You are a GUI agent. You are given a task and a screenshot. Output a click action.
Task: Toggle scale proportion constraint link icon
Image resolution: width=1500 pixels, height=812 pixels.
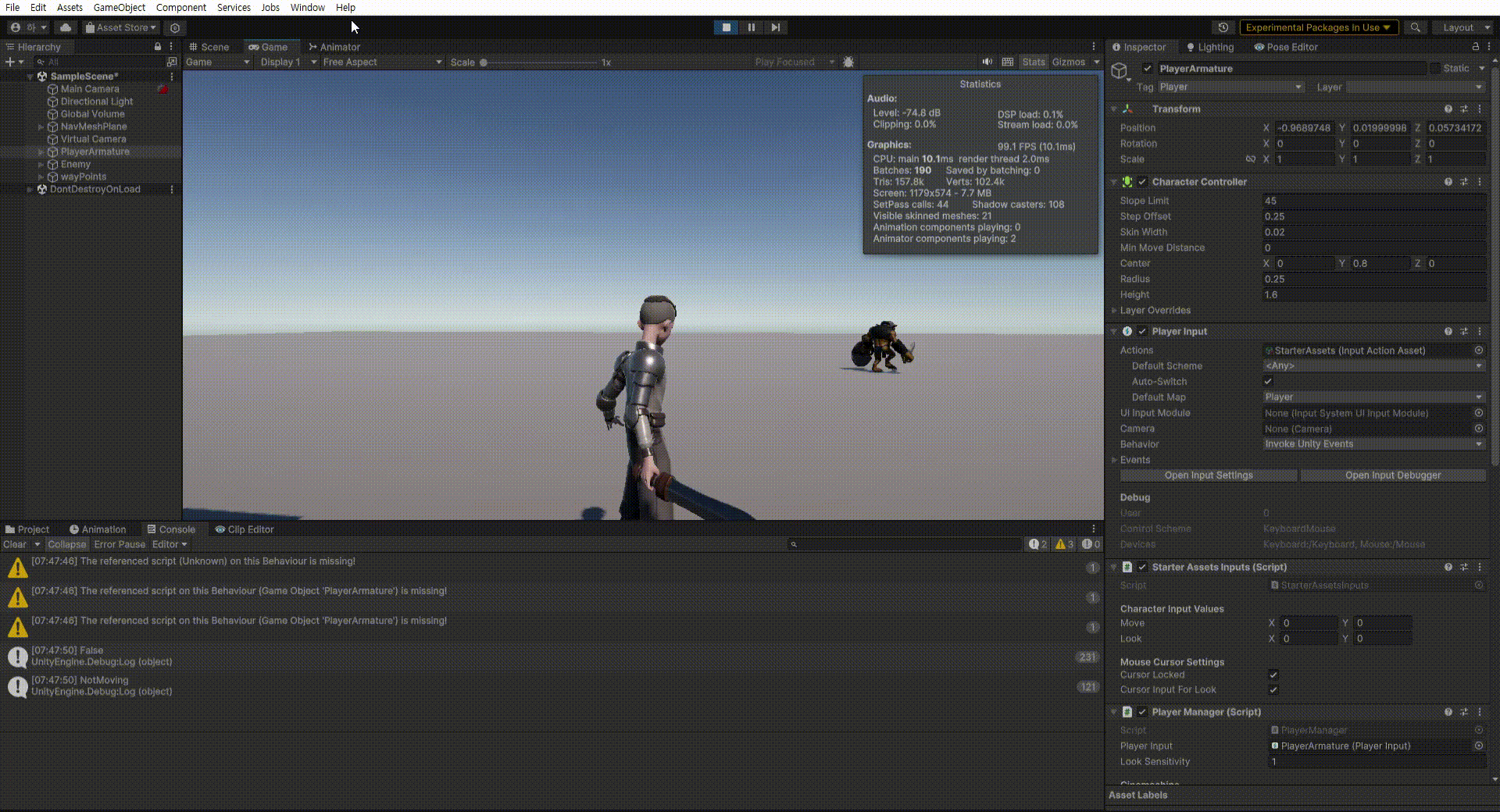click(1250, 159)
